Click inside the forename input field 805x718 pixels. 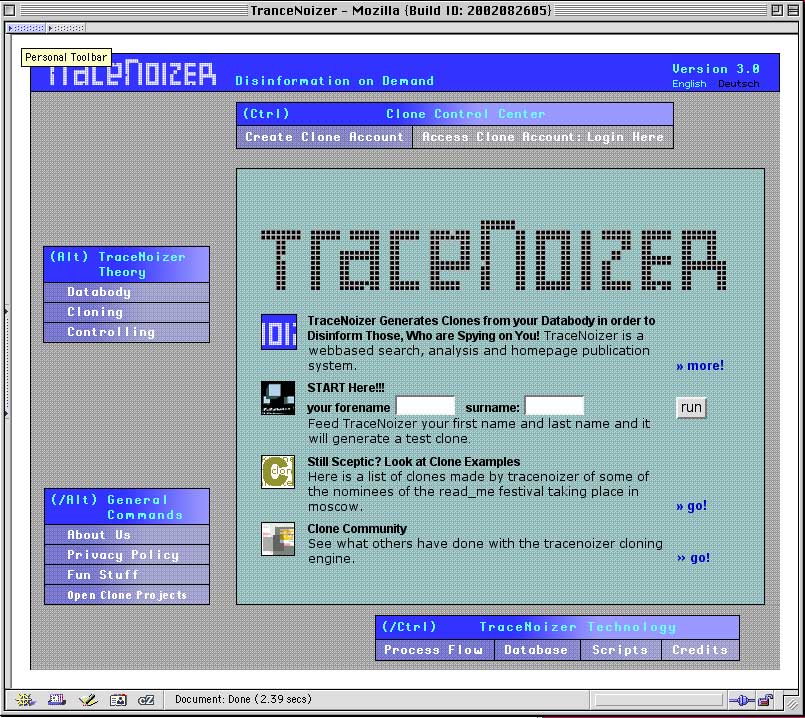coord(425,405)
